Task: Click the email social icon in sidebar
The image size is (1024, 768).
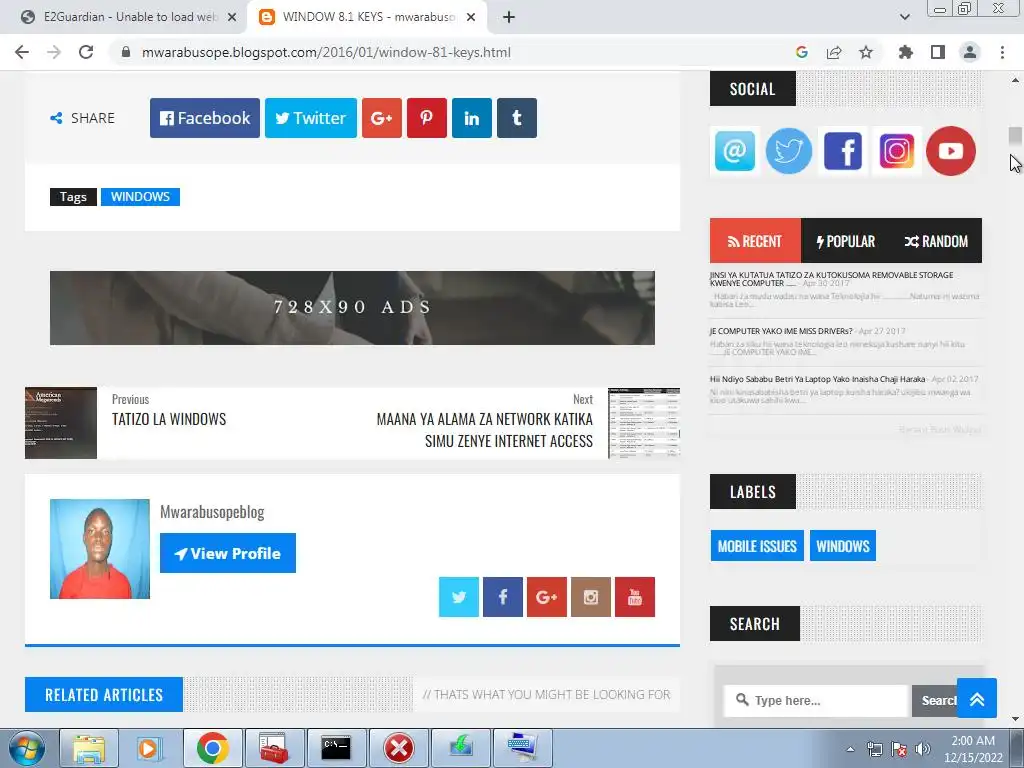Action: (735, 151)
